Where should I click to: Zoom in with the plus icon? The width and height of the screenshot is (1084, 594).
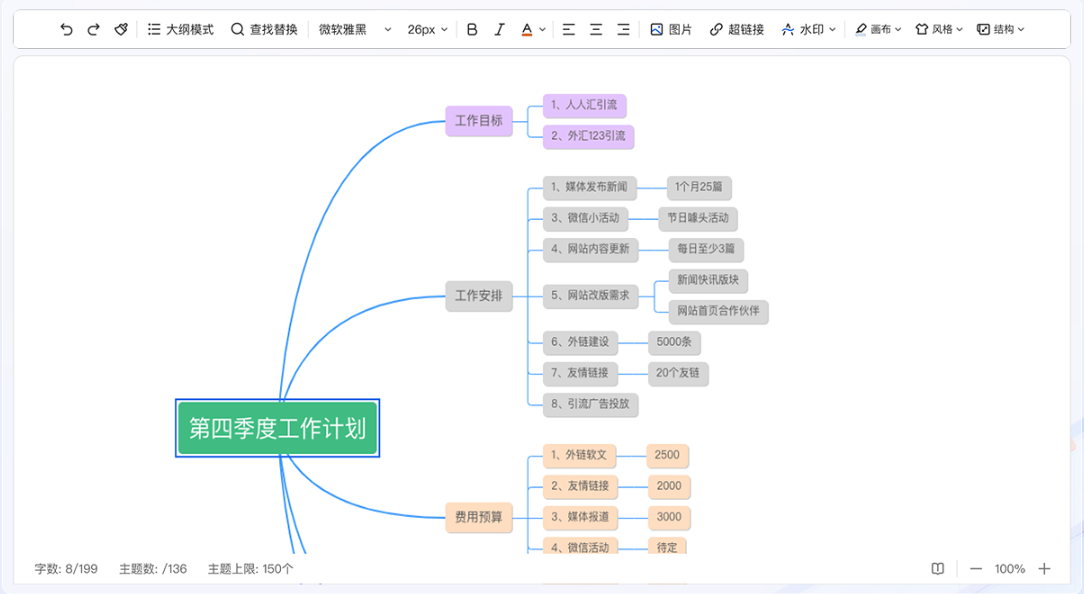click(1044, 569)
